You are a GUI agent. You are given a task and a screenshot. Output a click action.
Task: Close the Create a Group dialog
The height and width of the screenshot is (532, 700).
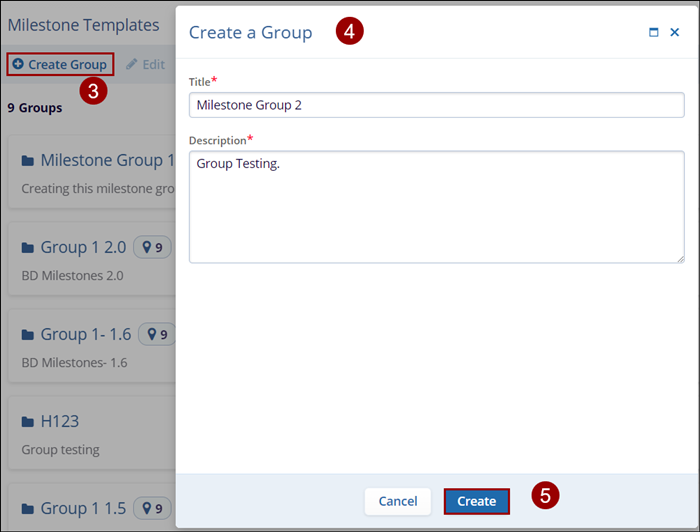675,32
